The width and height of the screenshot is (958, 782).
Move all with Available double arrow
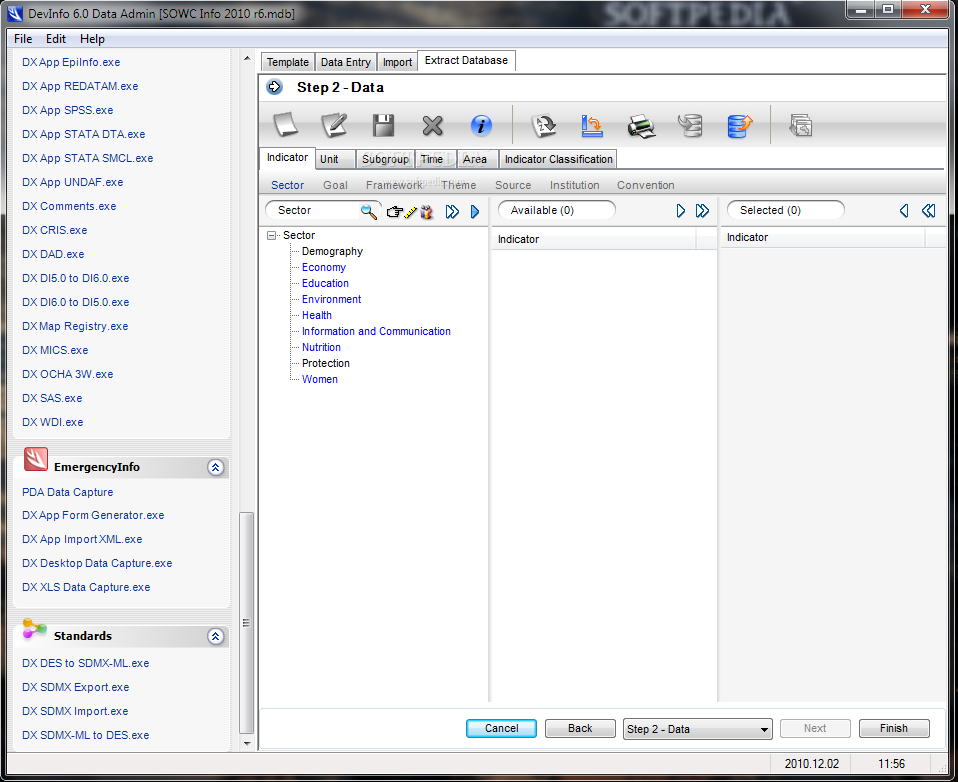click(x=702, y=211)
